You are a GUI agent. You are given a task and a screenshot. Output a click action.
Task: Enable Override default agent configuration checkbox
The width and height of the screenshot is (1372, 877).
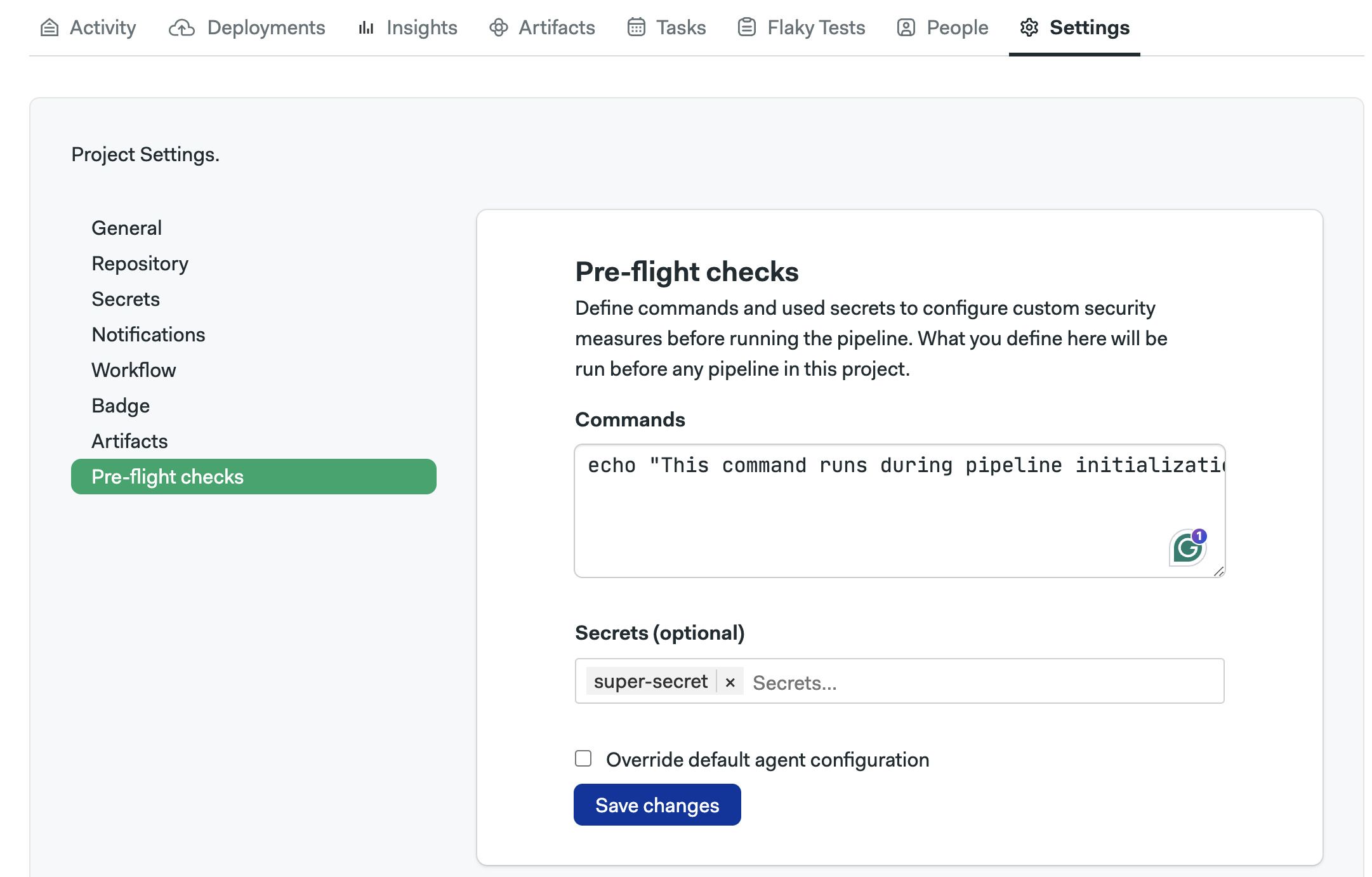click(x=583, y=758)
